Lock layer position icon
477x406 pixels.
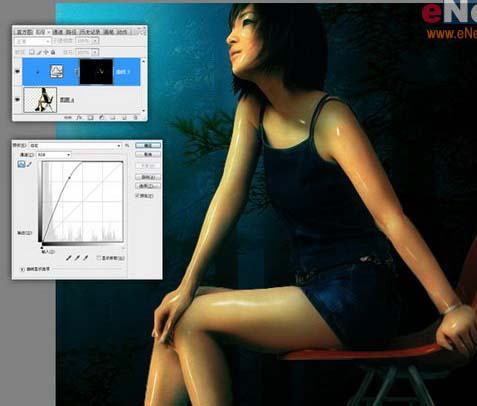tap(46, 52)
